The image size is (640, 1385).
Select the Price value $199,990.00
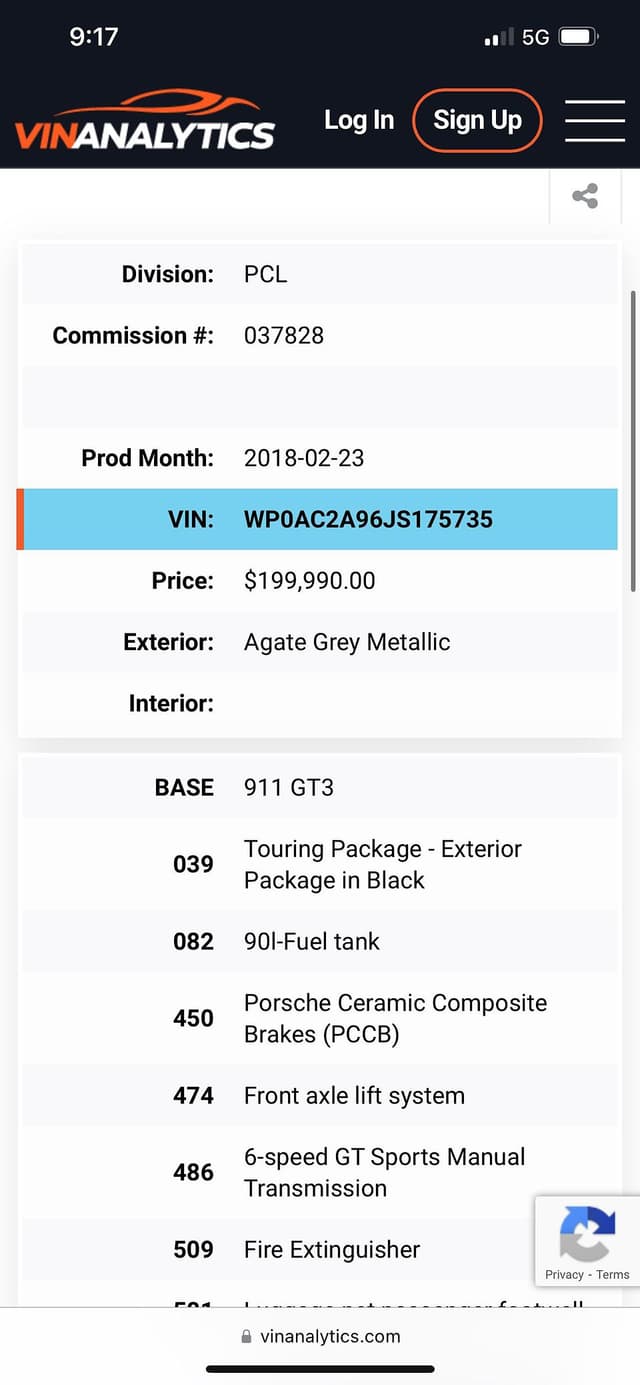point(309,581)
